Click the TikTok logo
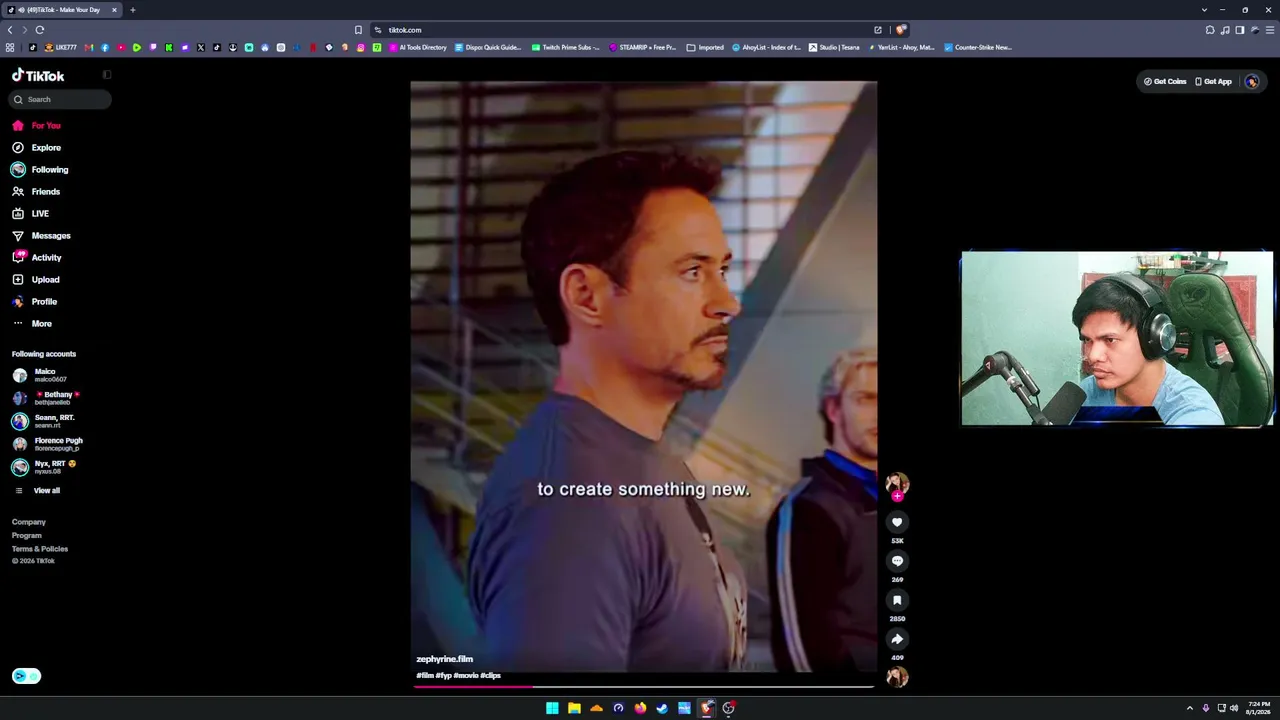Image resolution: width=1280 pixels, height=720 pixels. [38, 75]
